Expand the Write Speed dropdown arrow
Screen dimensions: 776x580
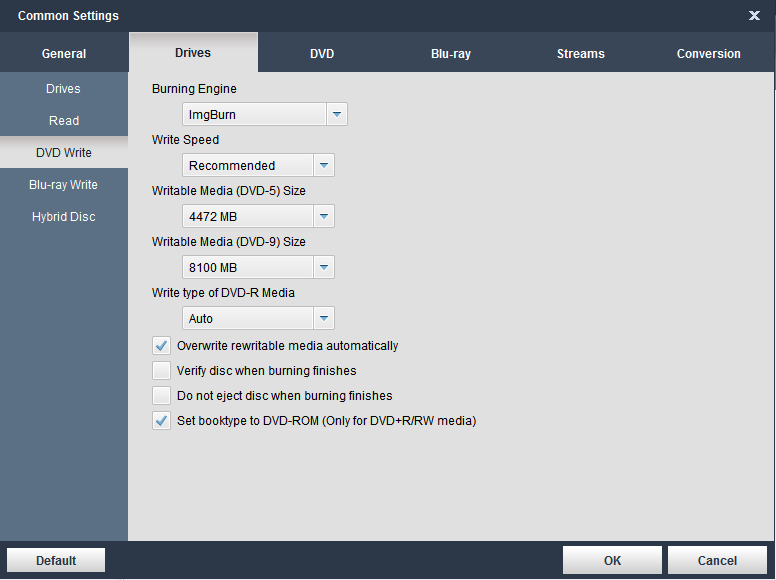pyautogui.click(x=324, y=165)
